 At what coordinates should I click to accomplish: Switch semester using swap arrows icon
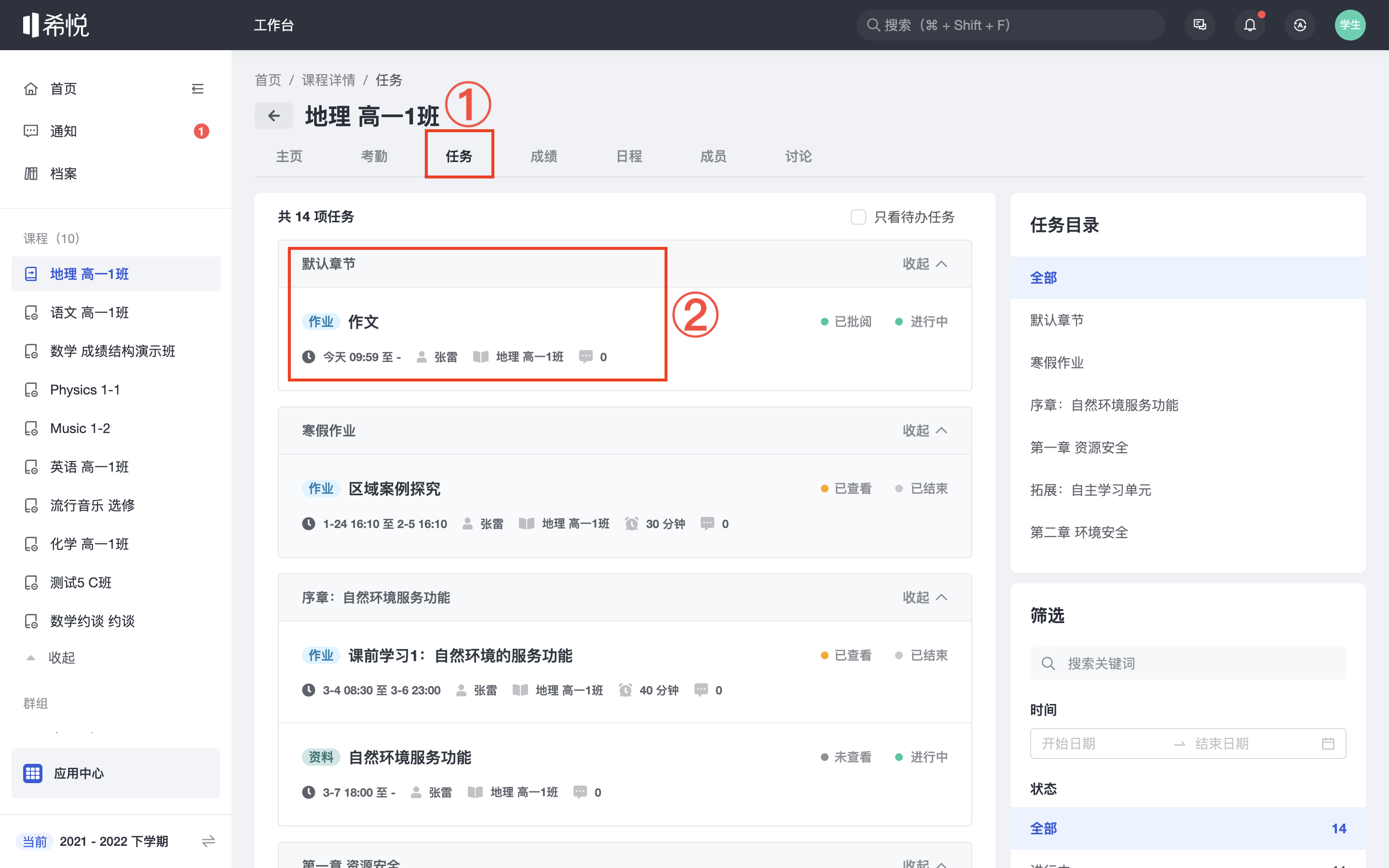pyautogui.click(x=208, y=841)
